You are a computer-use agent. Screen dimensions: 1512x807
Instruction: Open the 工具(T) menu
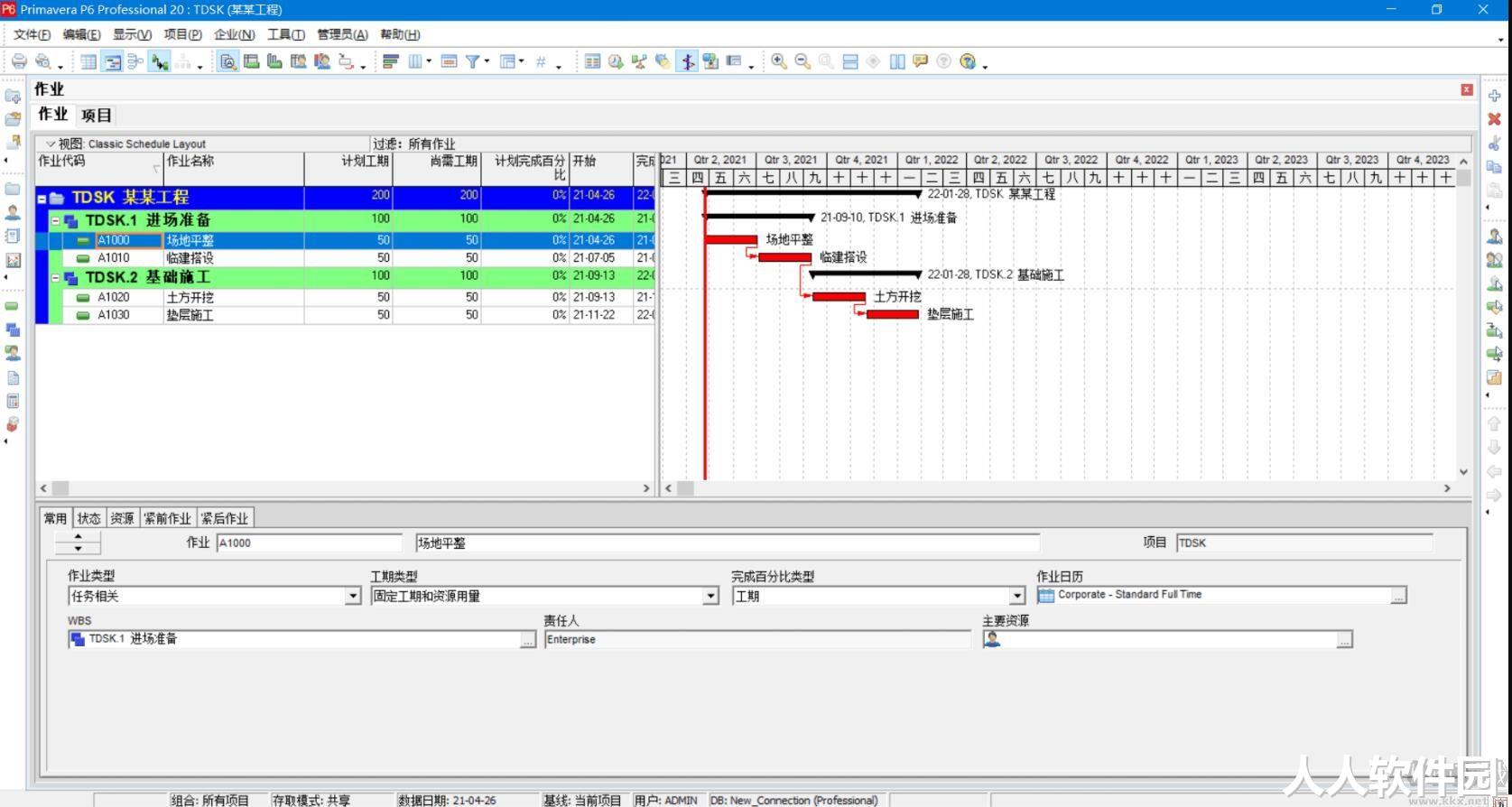[x=285, y=34]
